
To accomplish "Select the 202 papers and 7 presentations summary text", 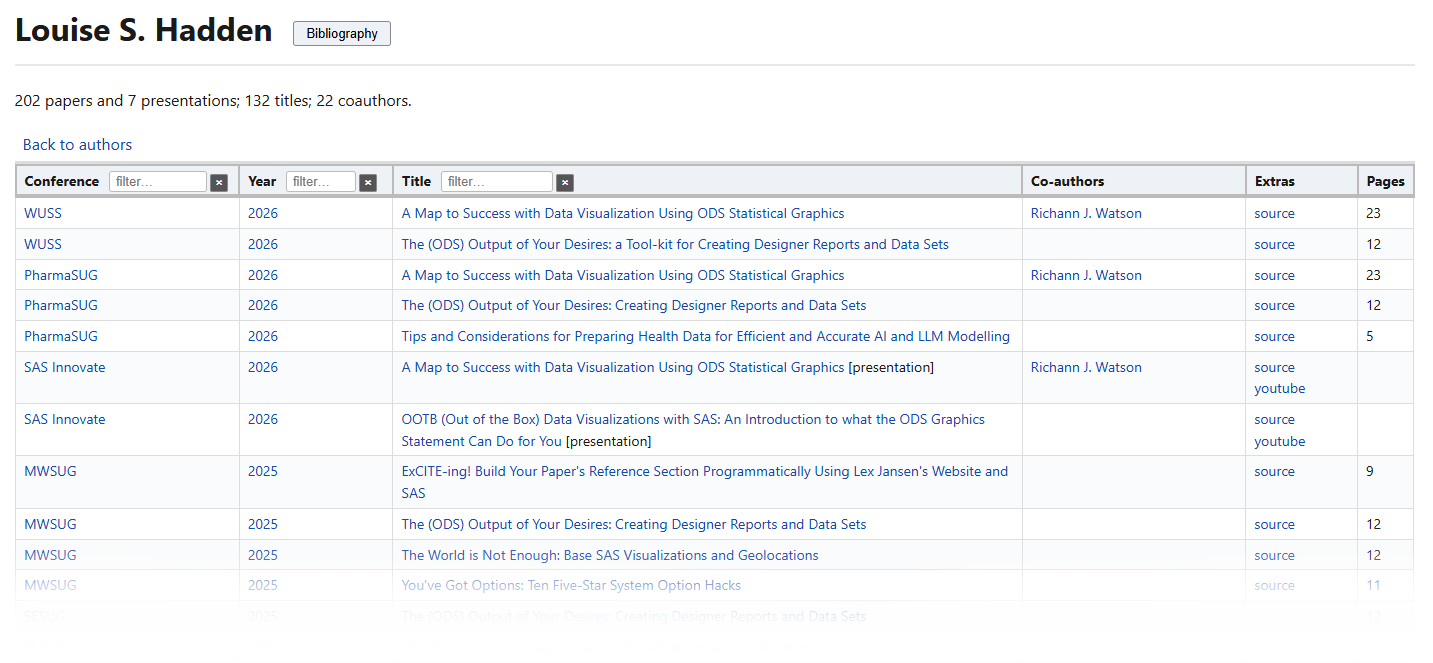I will pos(213,101).
